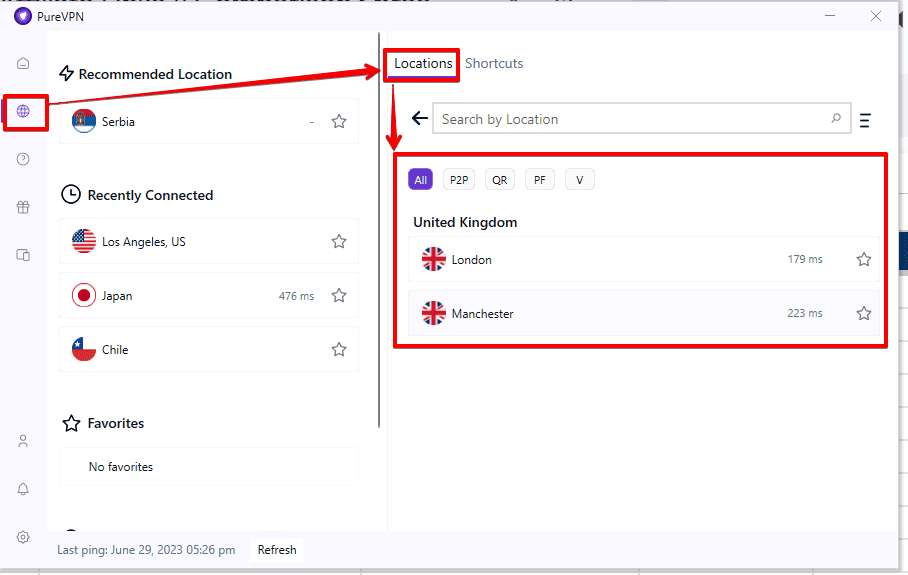Click the Search by Location field
The height and width of the screenshot is (575, 908).
coord(632,119)
